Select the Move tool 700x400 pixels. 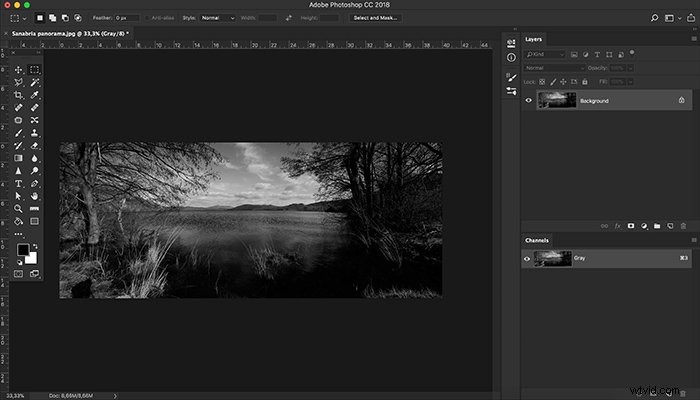[x=18, y=70]
